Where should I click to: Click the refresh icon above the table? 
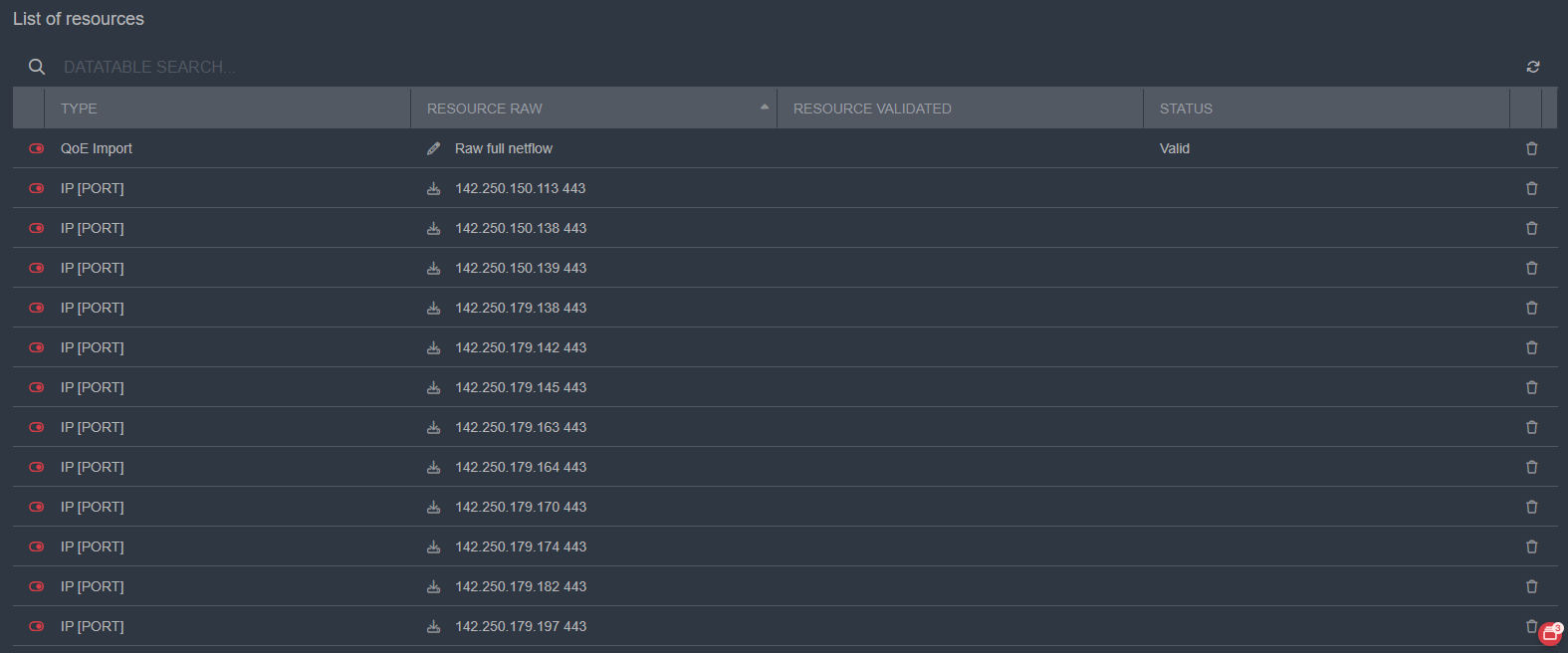tap(1532, 67)
